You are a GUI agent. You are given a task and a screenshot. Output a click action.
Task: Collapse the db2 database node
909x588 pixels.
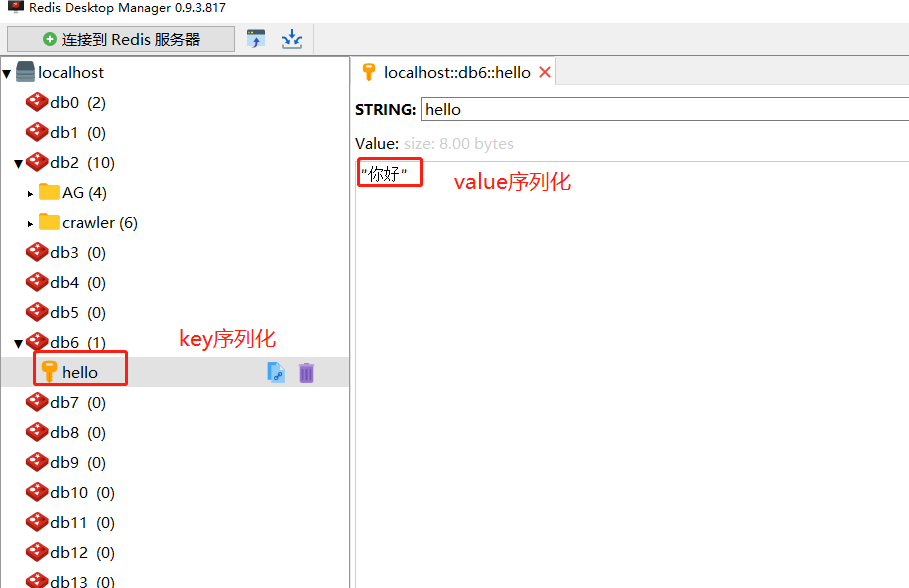tap(18, 162)
